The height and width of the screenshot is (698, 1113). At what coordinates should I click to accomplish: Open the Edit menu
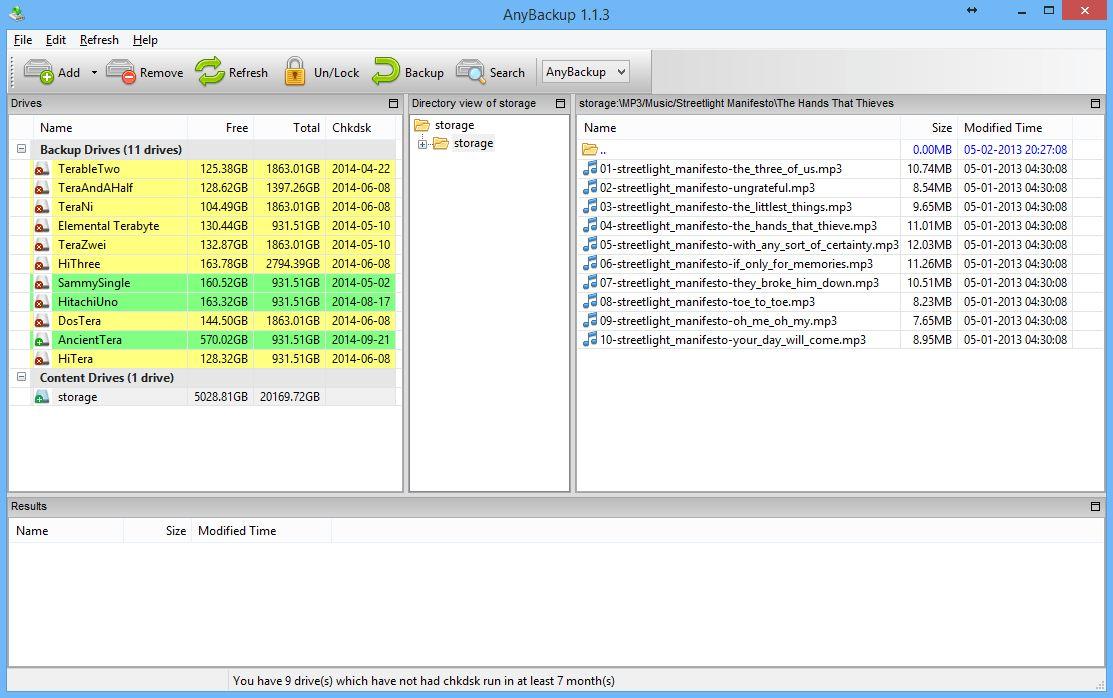click(x=55, y=40)
